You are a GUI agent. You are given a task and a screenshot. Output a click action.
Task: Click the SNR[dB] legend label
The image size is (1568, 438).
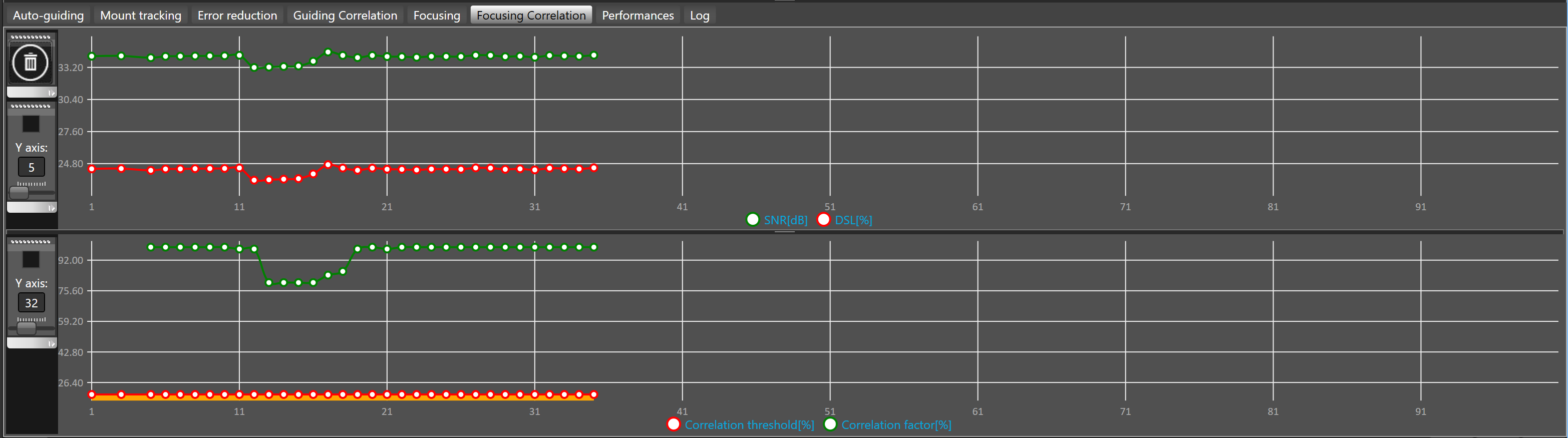tap(786, 220)
